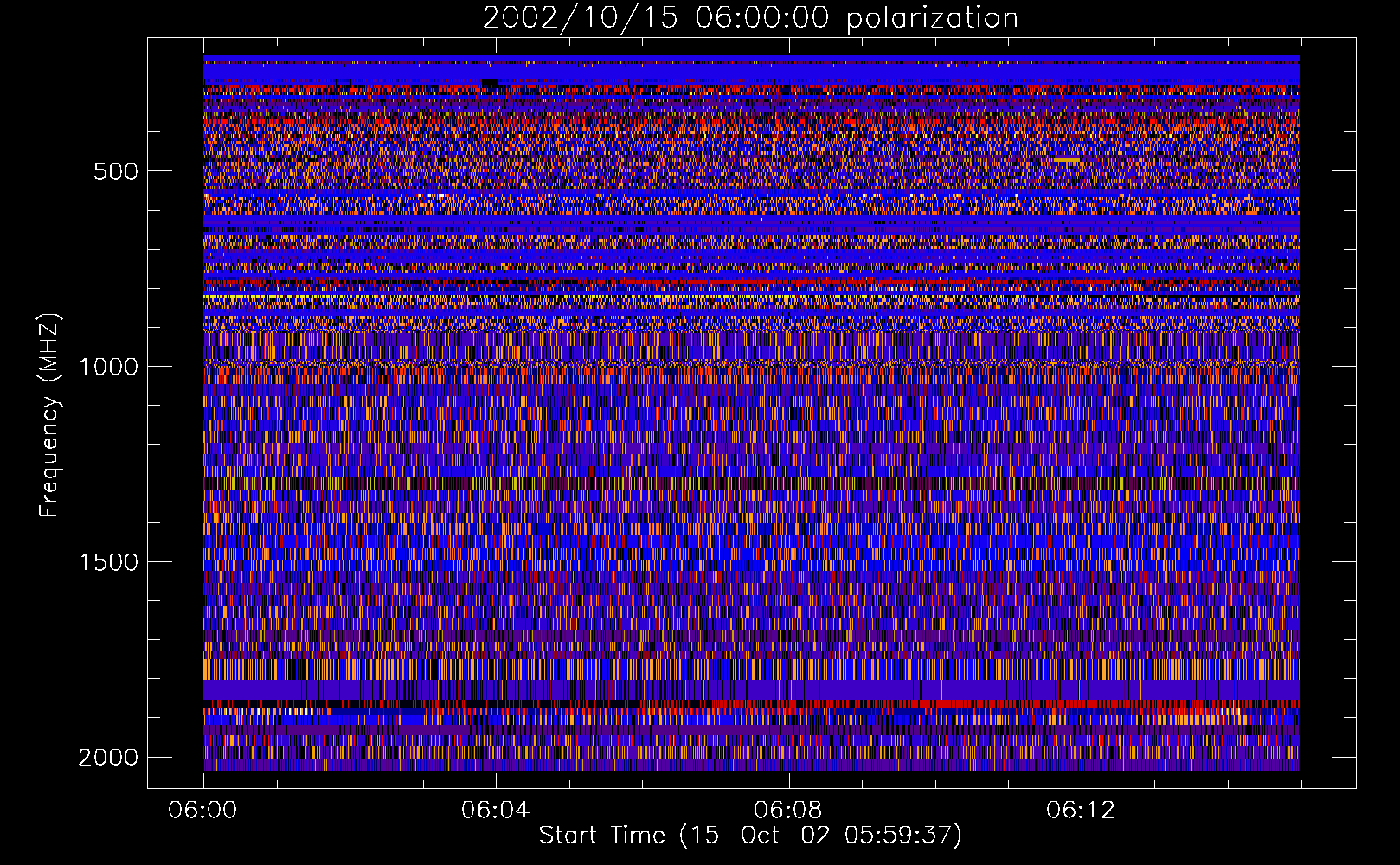1400x865 pixels.
Task: Click the 'Start Time (15-Oct-02 05:59:37)' label
Action: [x=750, y=836]
